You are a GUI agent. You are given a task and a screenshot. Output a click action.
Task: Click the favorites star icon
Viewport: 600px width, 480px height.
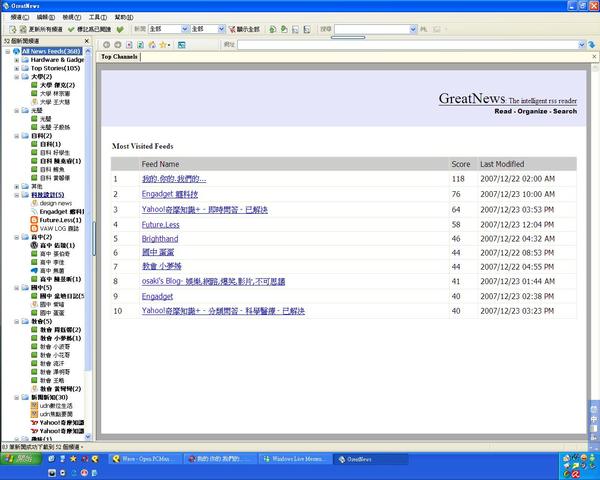[163, 45]
